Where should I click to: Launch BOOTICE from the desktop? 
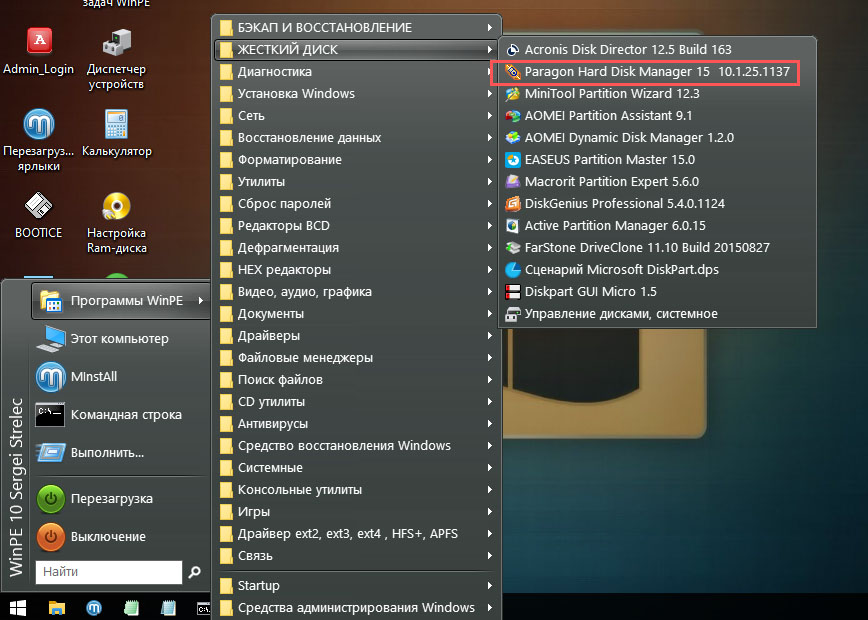pyautogui.click(x=39, y=215)
